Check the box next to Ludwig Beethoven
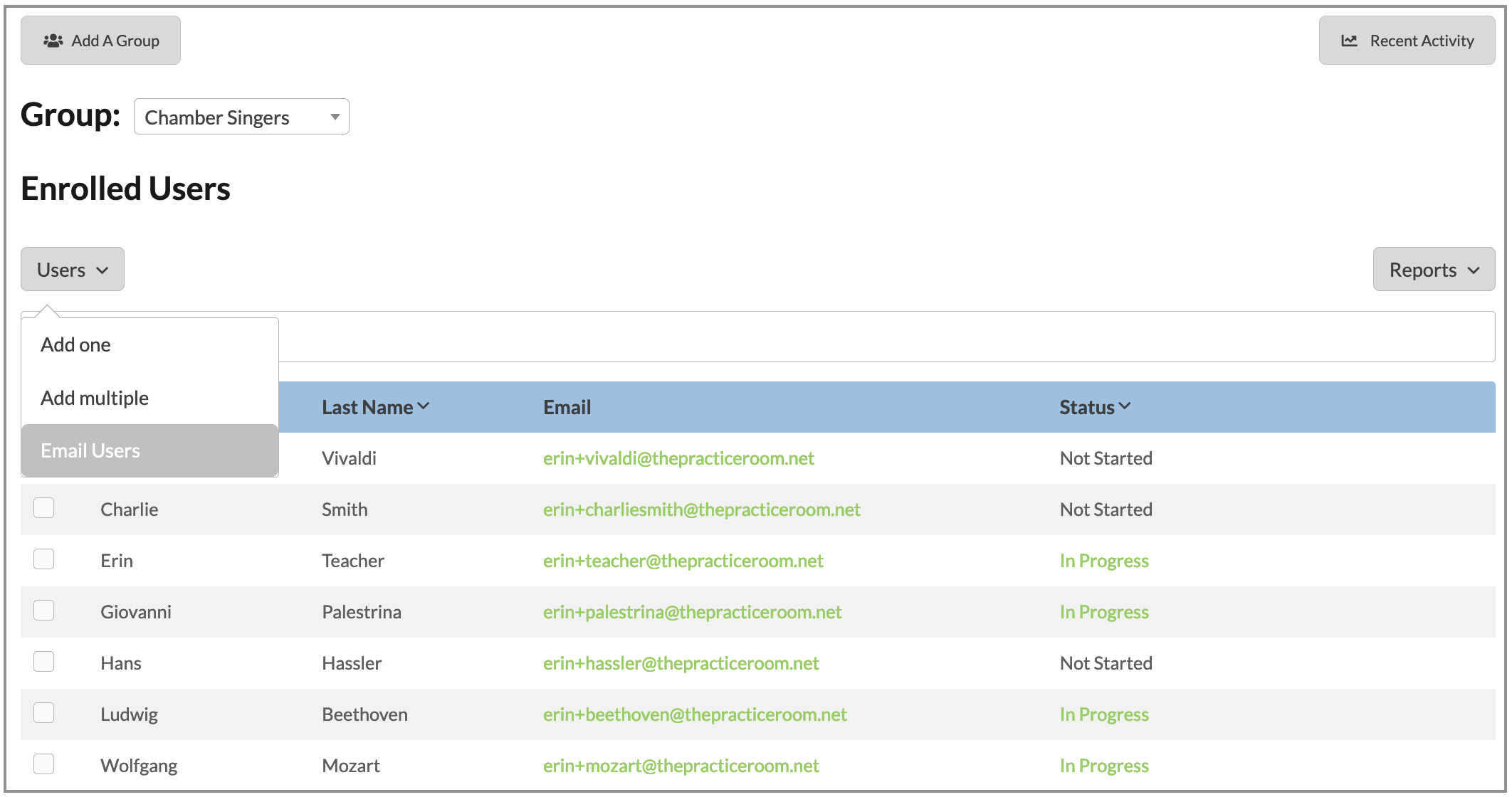Image resolution: width=1512 pixels, height=797 pixels. point(44,713)
